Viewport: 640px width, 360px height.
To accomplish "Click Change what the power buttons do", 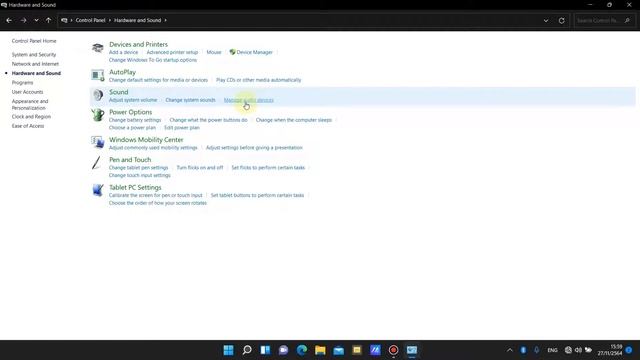I will click(208, 120).
